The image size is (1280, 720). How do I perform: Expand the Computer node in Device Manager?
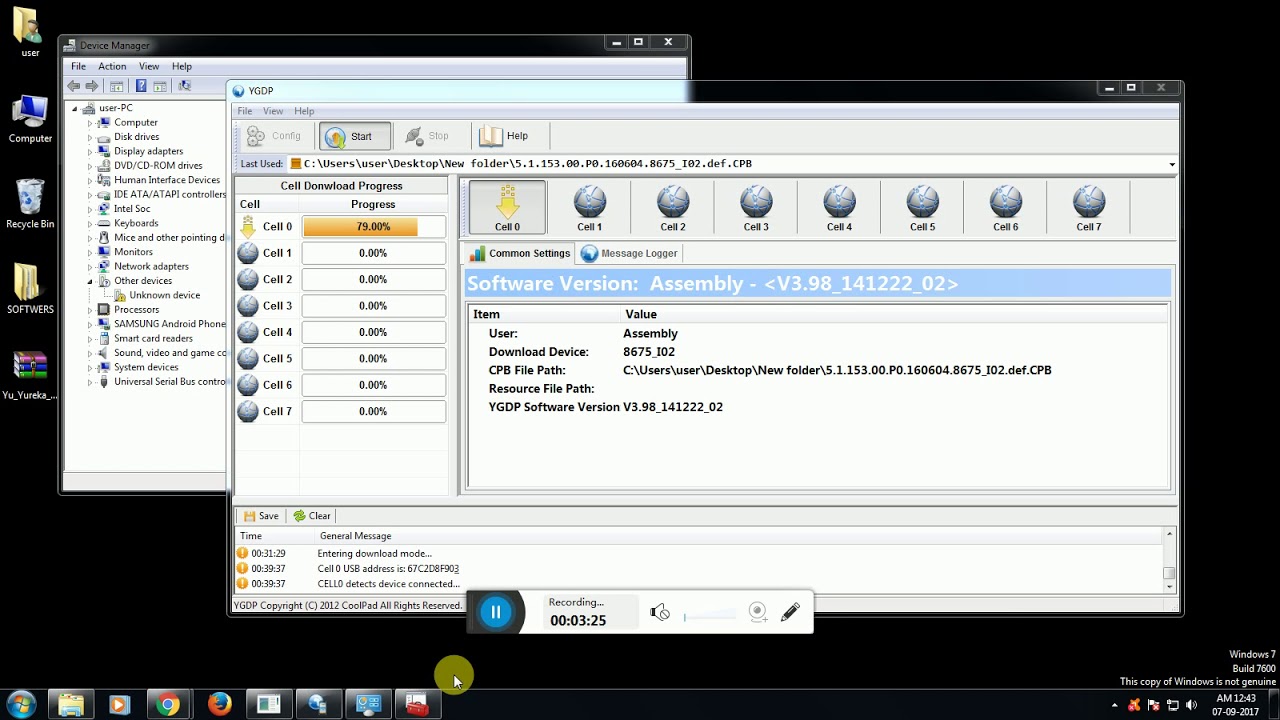[x=90, y=123]
